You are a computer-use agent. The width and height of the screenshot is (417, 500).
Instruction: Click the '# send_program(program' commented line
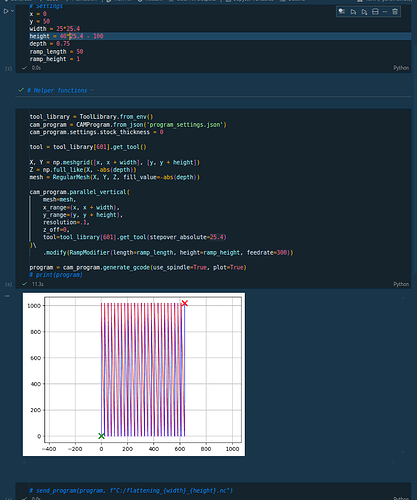click(x=131, y=490)
